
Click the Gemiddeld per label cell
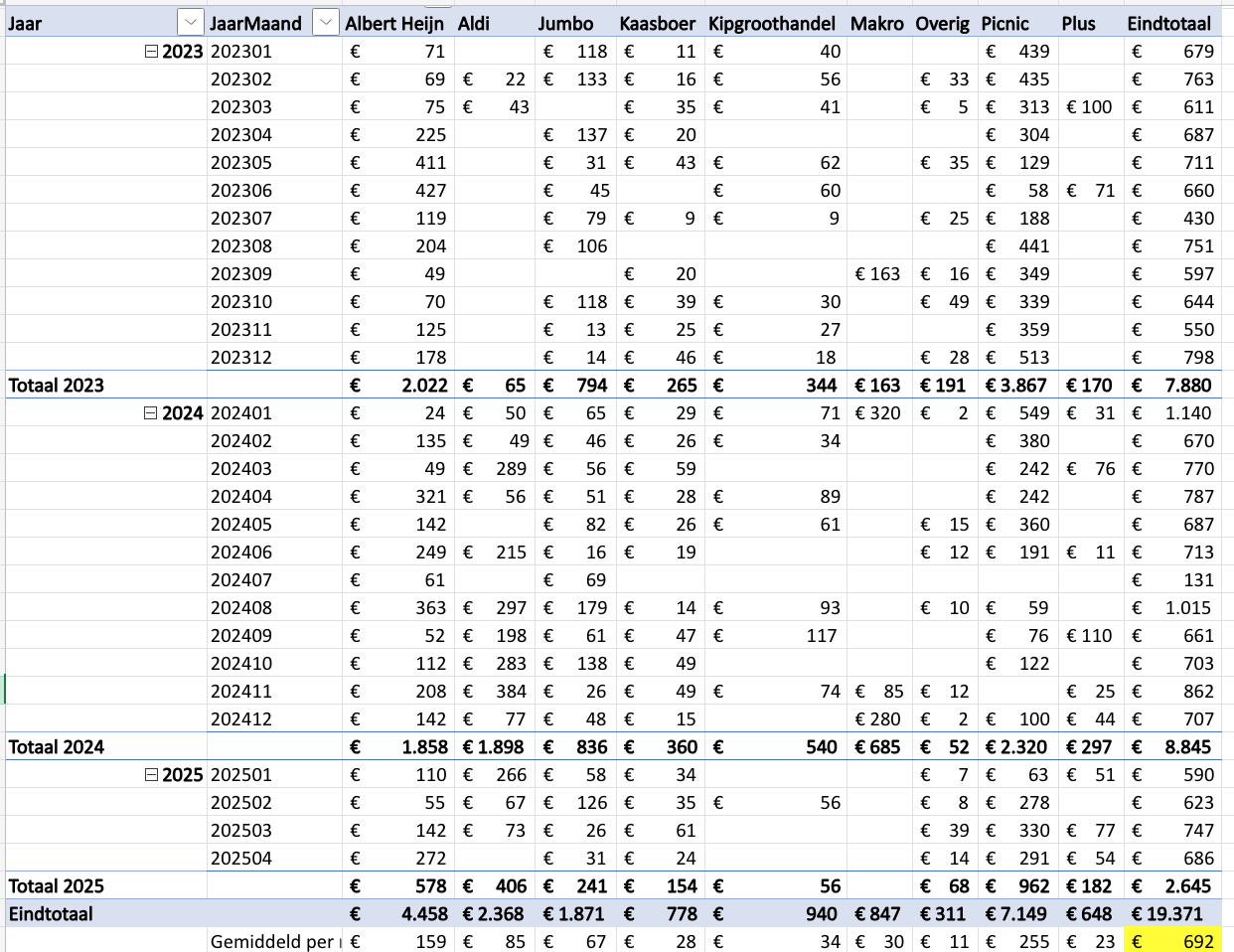pos(273,941)
